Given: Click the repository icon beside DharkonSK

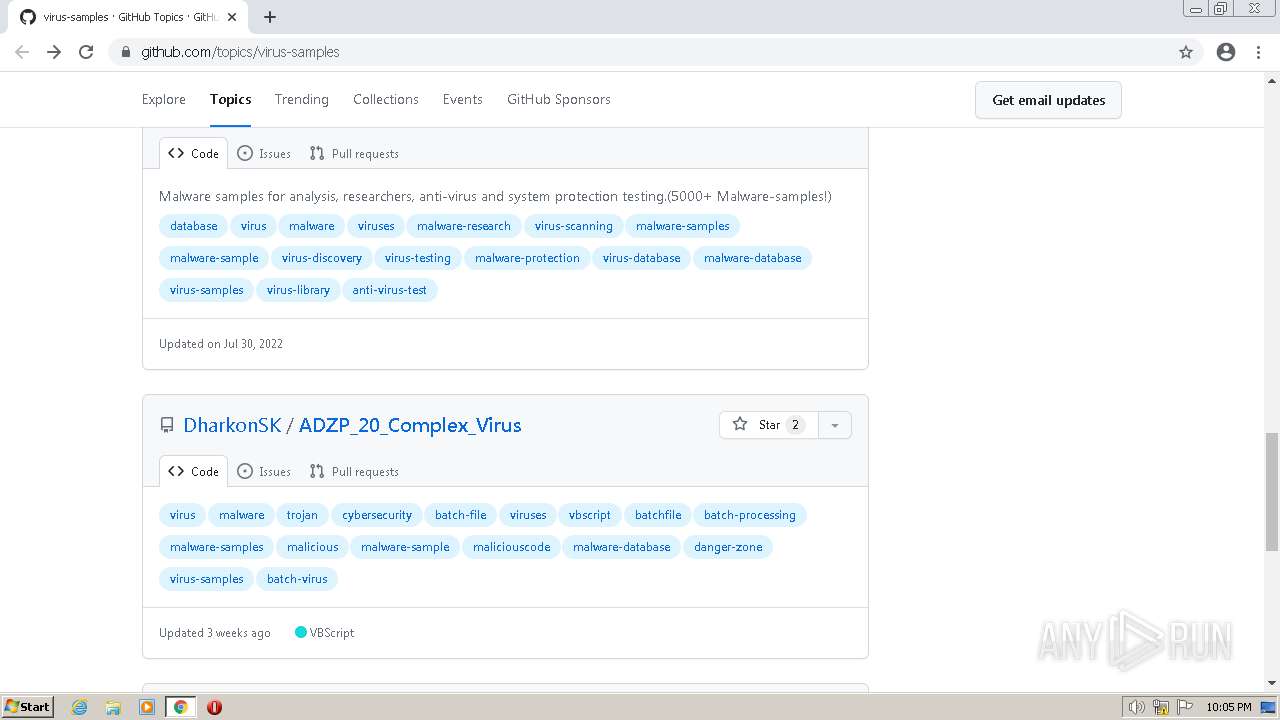Looking at the screenshot, I should coord(167,425).
